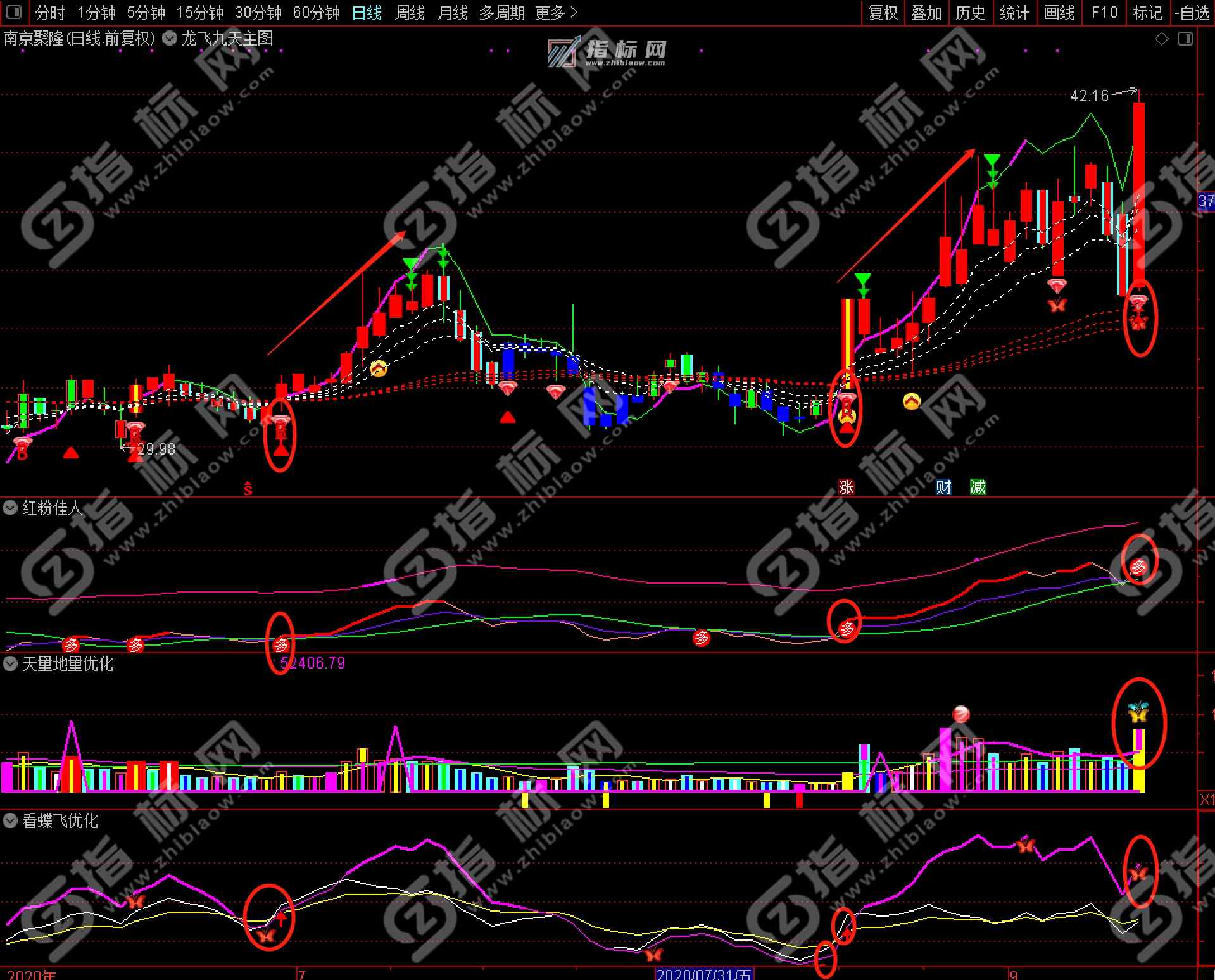Open the 画线 drawing tools
The height and width of the screenshot is (980, 1215).
[x=1059, y=13]
